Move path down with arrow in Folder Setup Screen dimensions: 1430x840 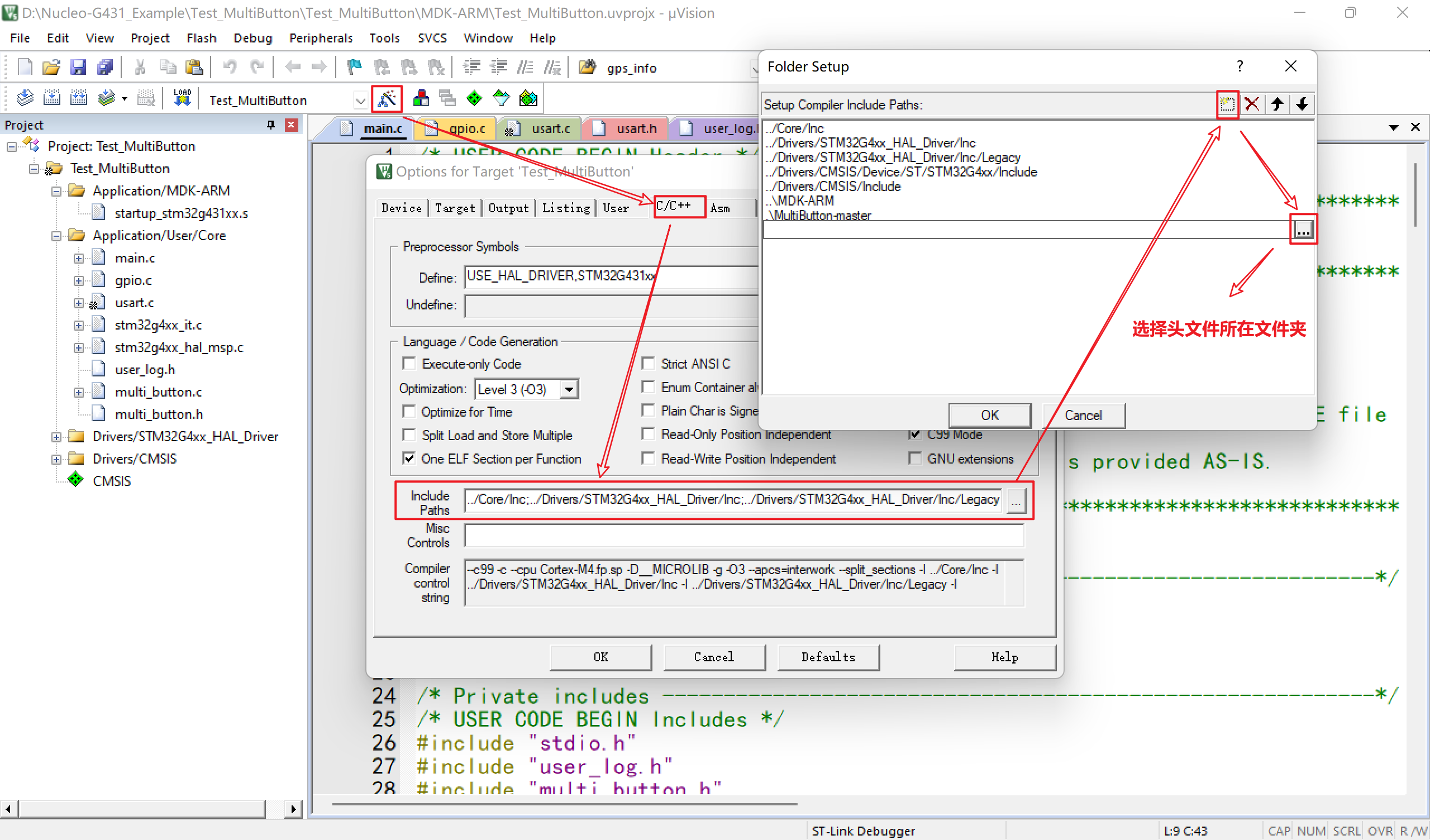point(1302,104)
